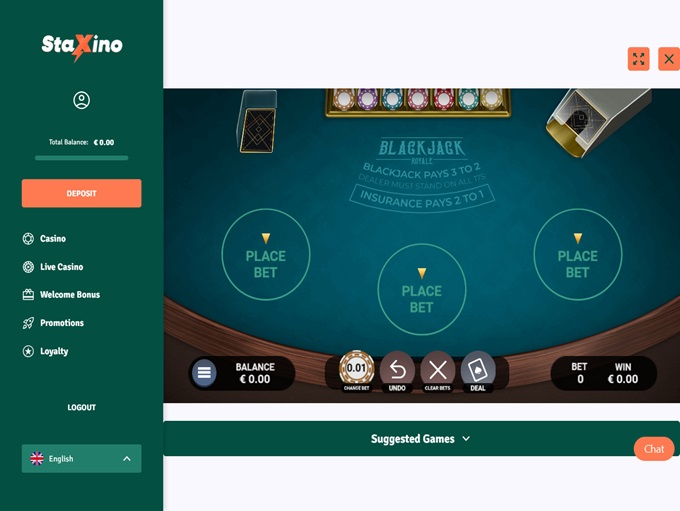680x511 pixels.
Task: Undo the last bet
Action: coord(397,372)
